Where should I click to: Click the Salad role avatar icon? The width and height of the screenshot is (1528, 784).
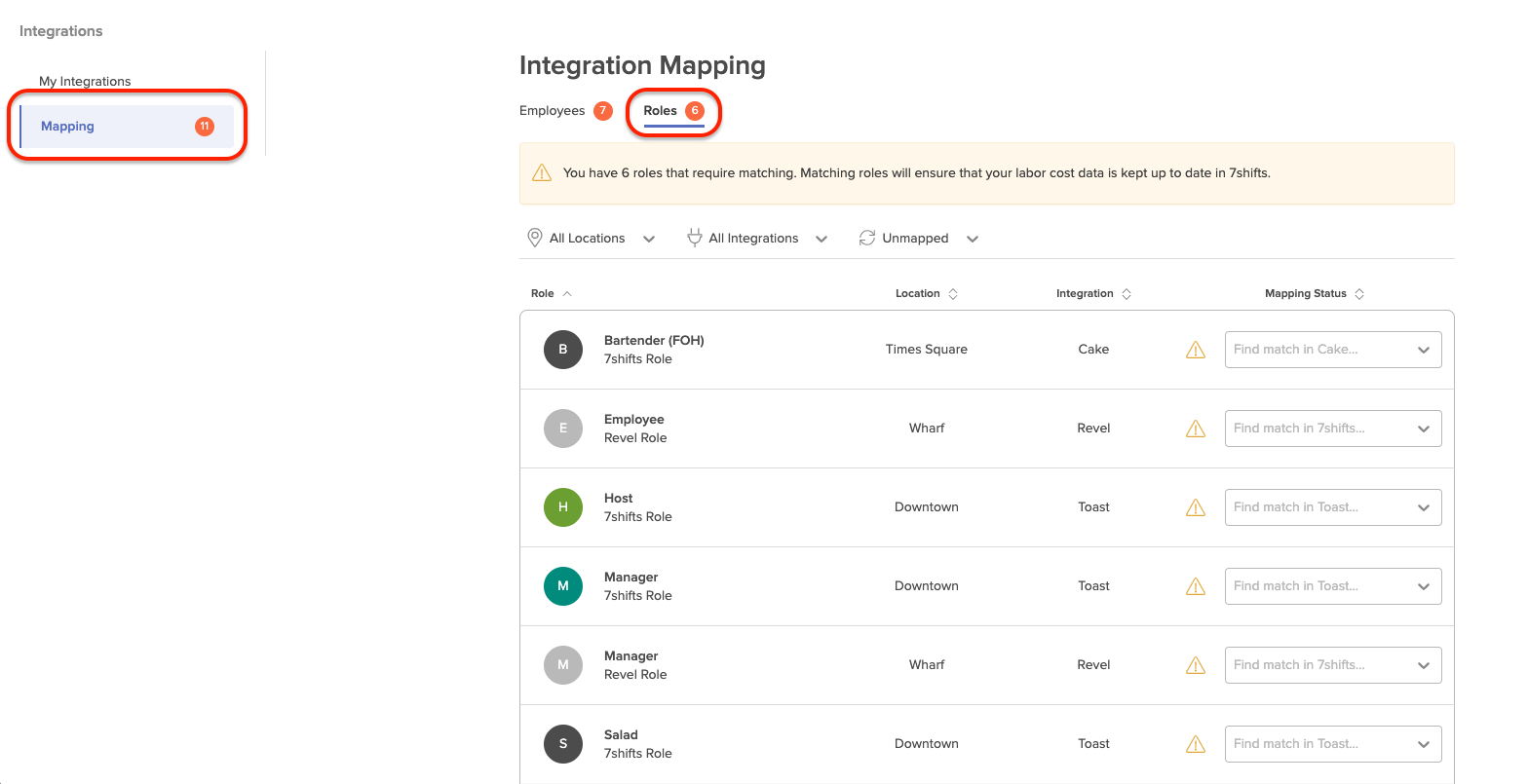(x=562, y=744)
